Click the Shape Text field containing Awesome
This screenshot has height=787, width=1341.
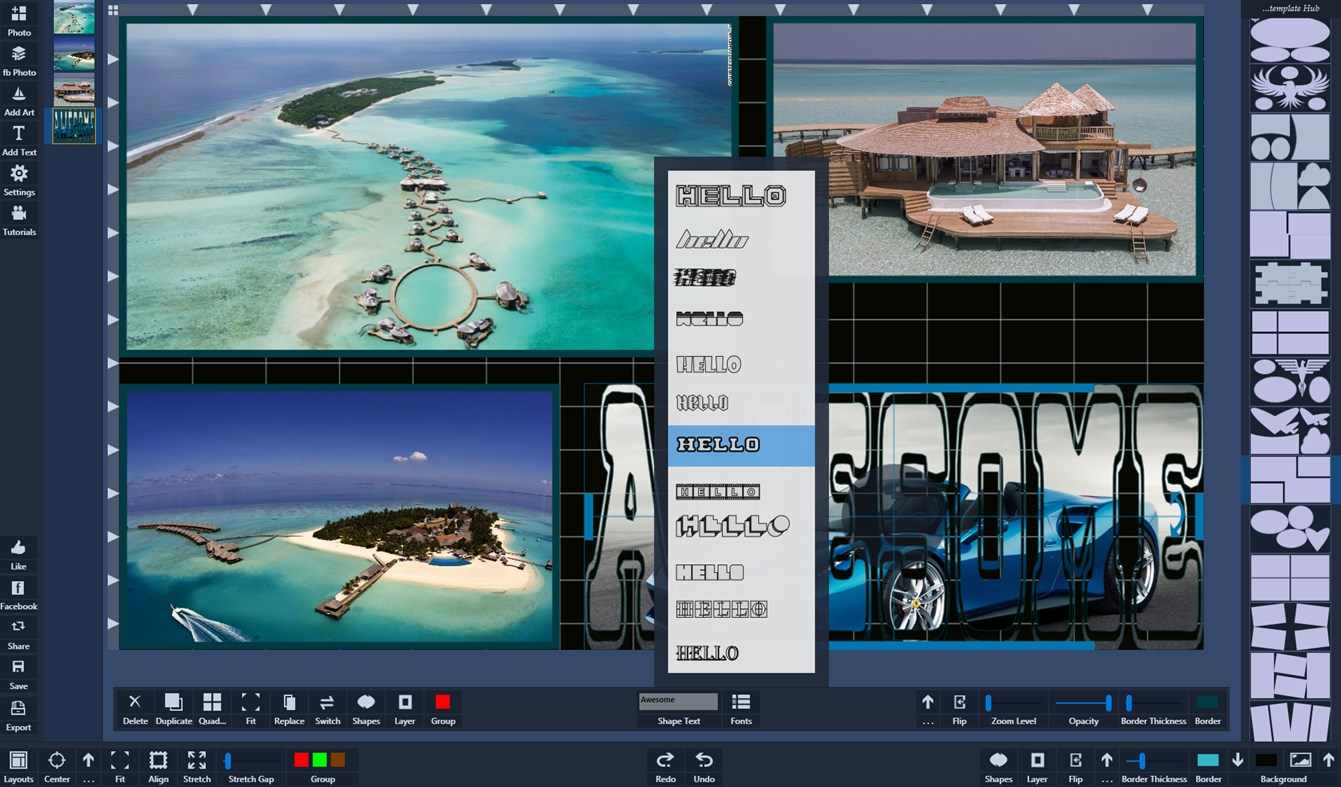[x=678, y=701]
